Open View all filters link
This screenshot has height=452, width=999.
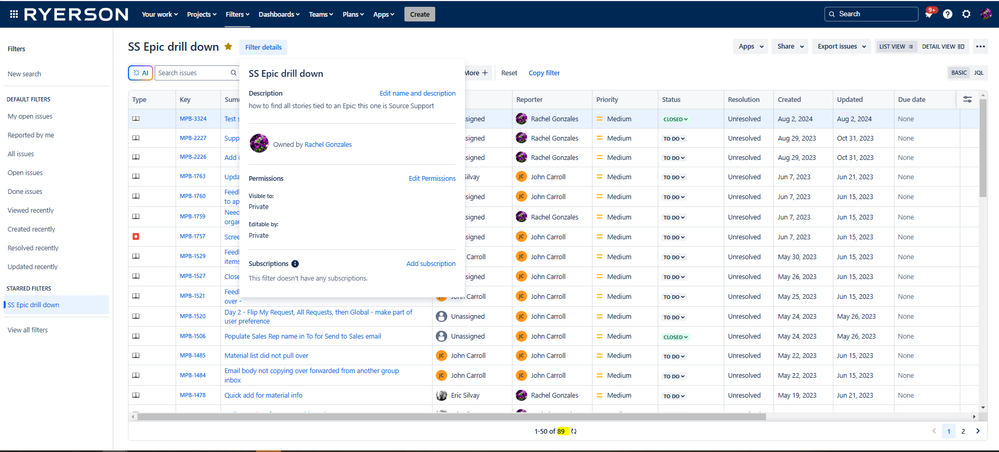tap(27, 330)
